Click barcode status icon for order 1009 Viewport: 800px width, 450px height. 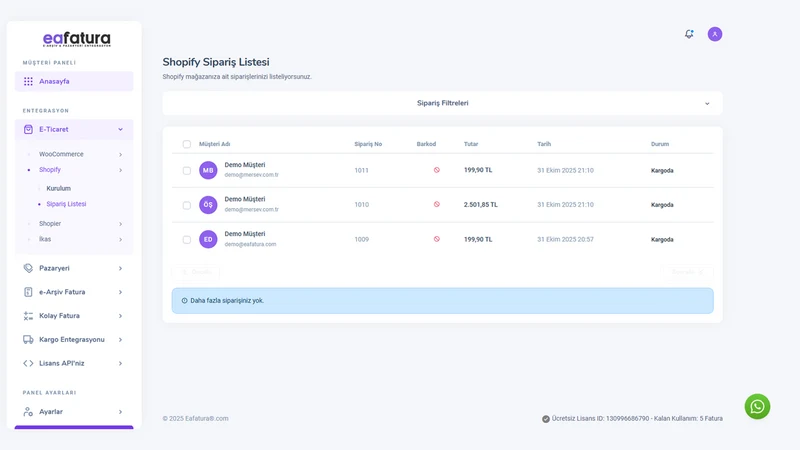437,239
